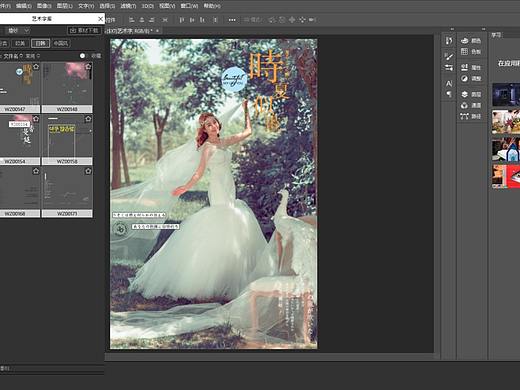
Task: Close the 艺术字库 panel
Action: point(100,19)
